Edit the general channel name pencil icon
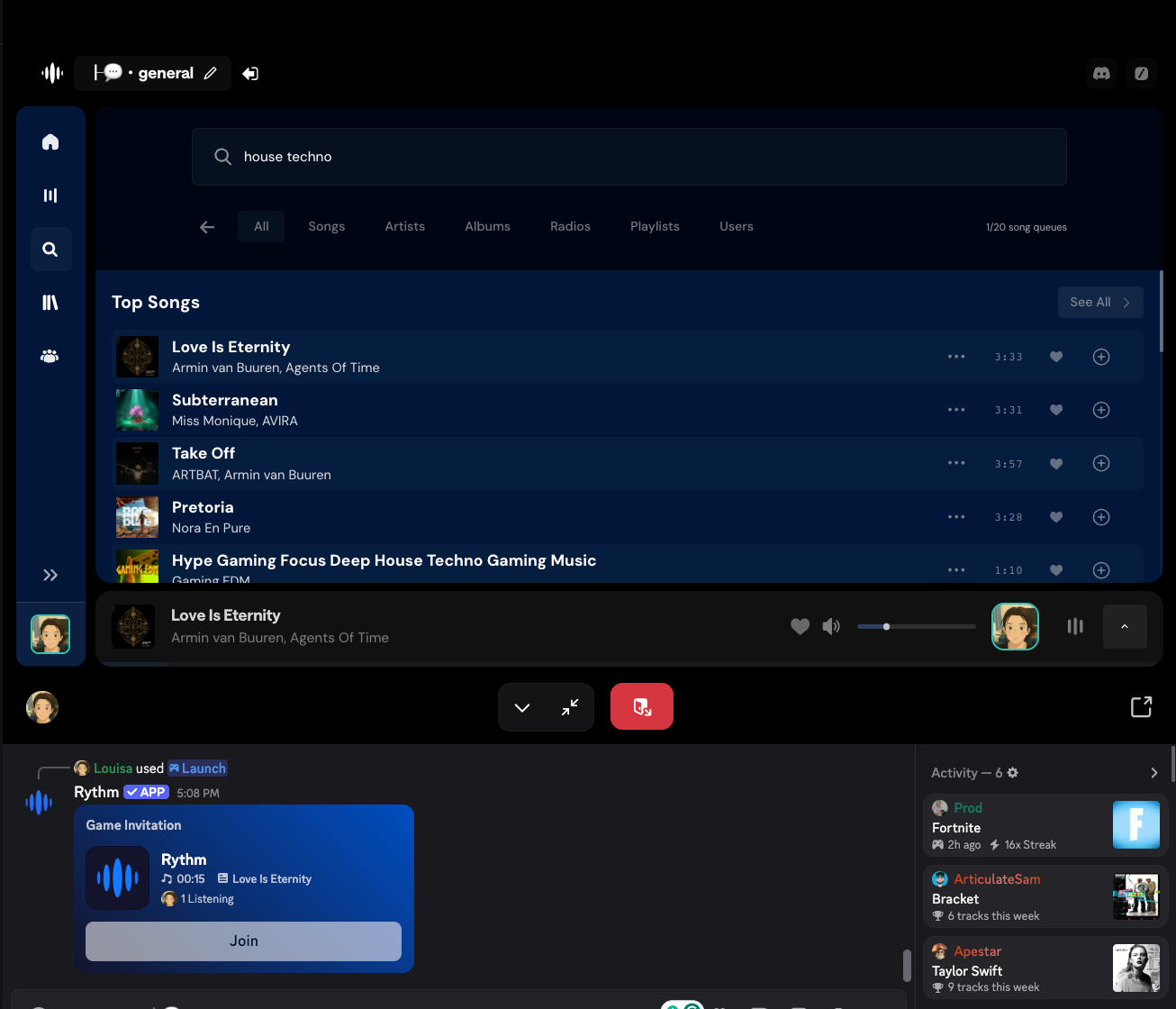 [x=210, y=73]
